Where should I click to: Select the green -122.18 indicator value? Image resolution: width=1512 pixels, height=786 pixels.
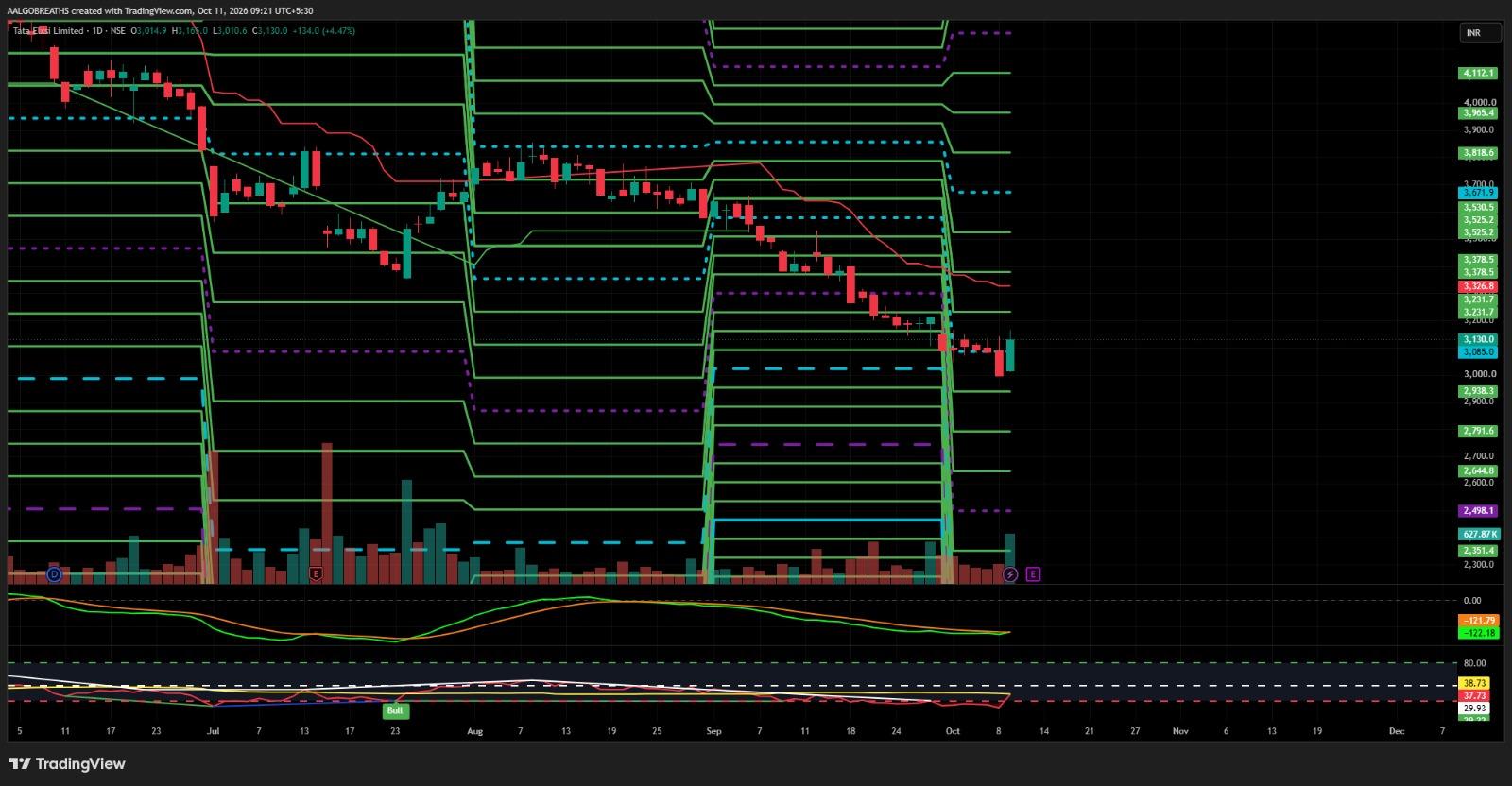click(1479, 633)
